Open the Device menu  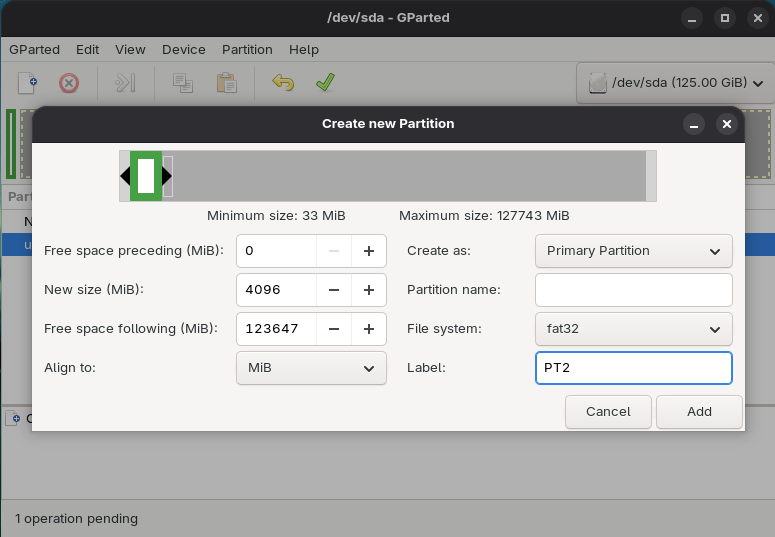(x=183, y=49)
